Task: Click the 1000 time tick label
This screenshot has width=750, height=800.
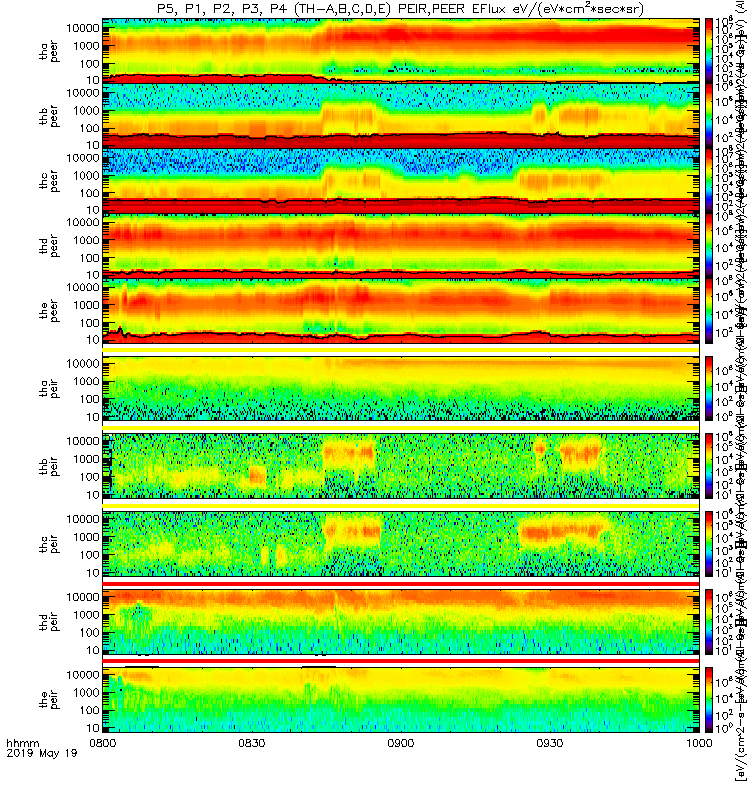Action: click(698, 743)
